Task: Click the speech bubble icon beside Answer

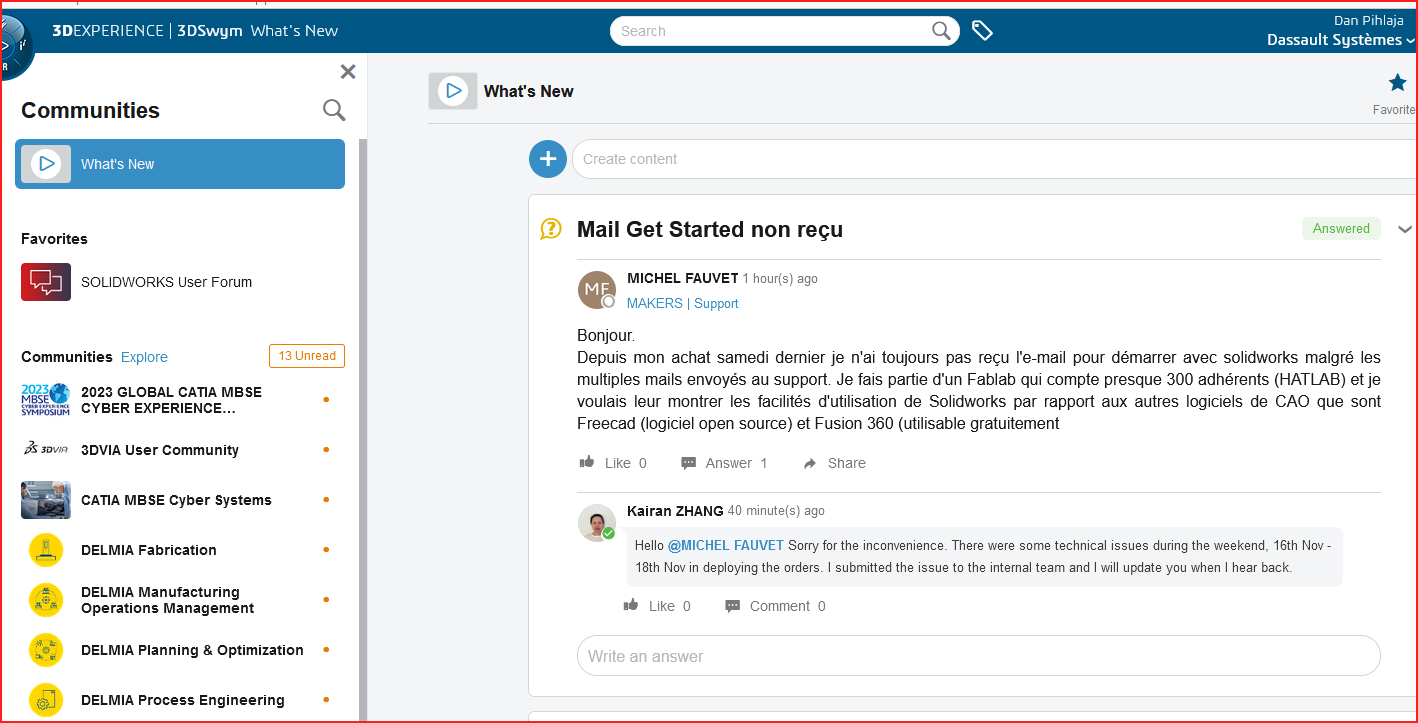Action: click(689, 463)
